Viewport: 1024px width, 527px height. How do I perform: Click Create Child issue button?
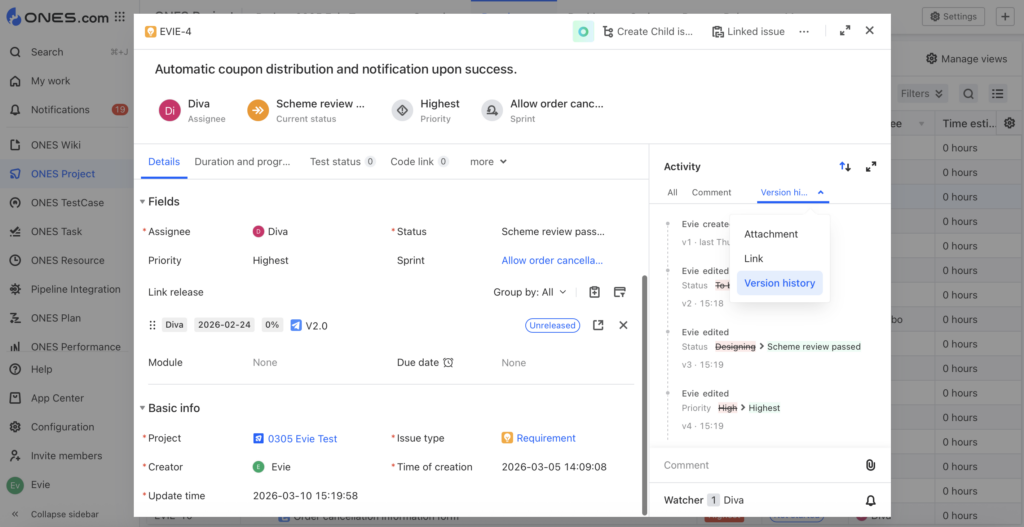tap(647, 32)
